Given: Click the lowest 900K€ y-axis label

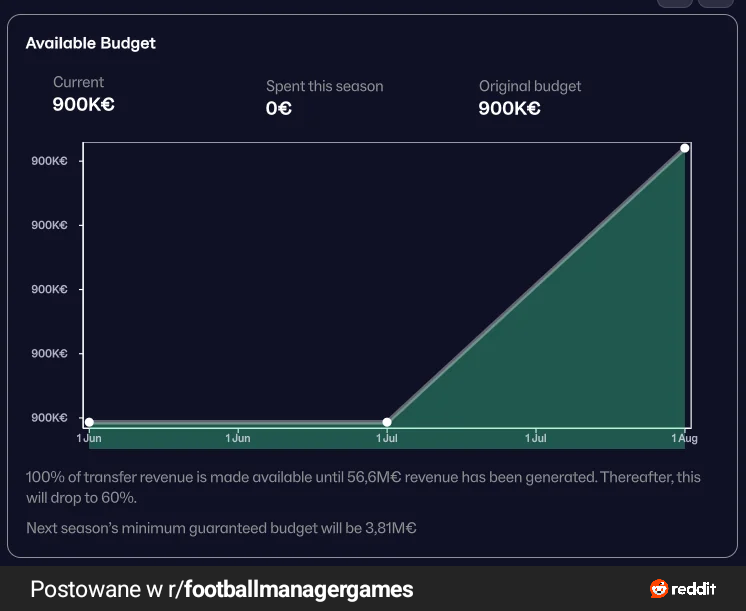Looking at the screenshot, I should [50, 417].
